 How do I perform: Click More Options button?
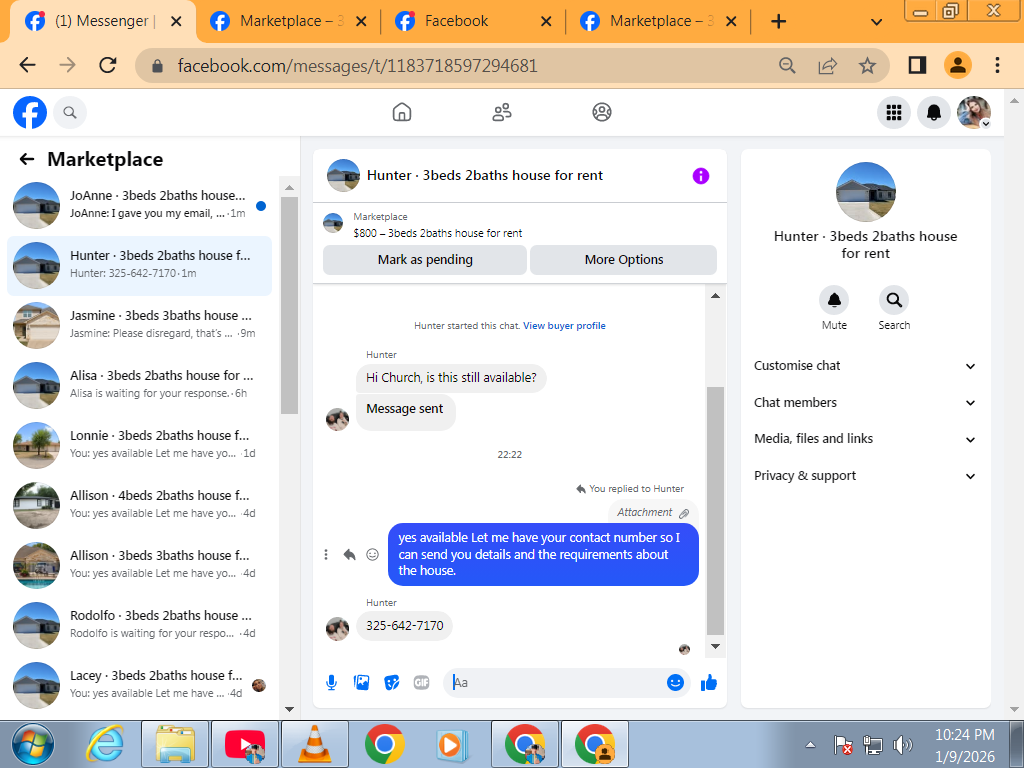[624, 260]
